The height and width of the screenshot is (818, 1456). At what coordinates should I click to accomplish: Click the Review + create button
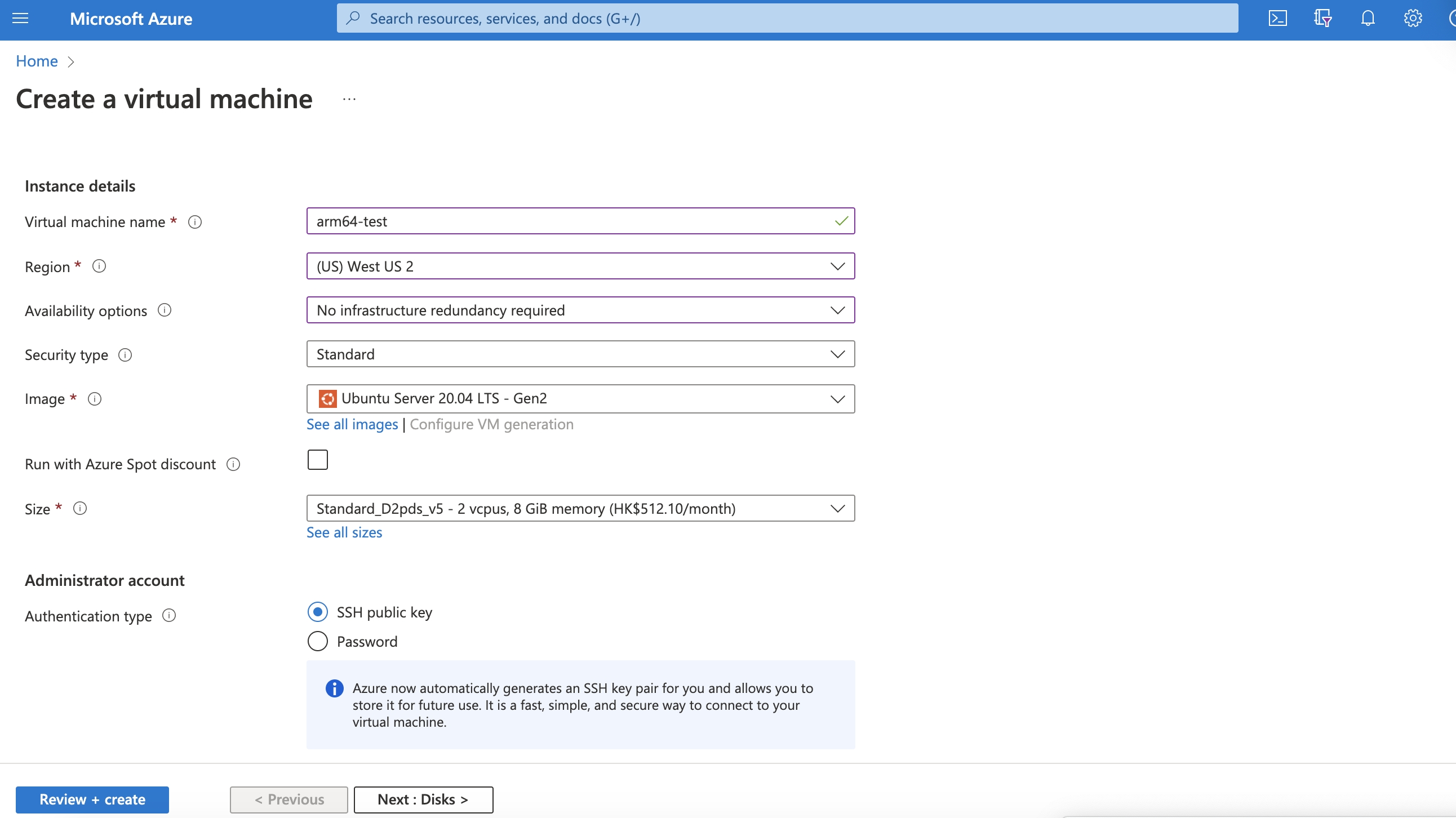point(92,799)
